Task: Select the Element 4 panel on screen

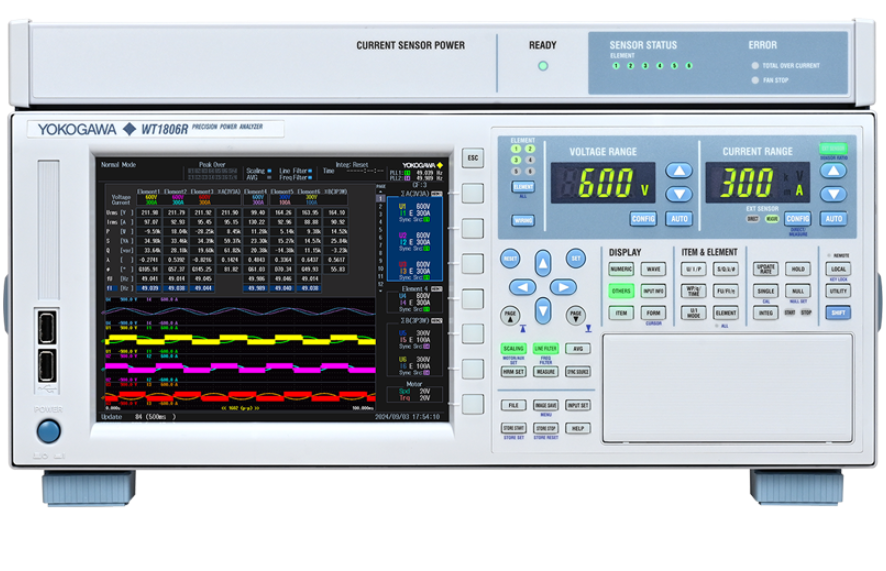Action: (x=413, y=301)
